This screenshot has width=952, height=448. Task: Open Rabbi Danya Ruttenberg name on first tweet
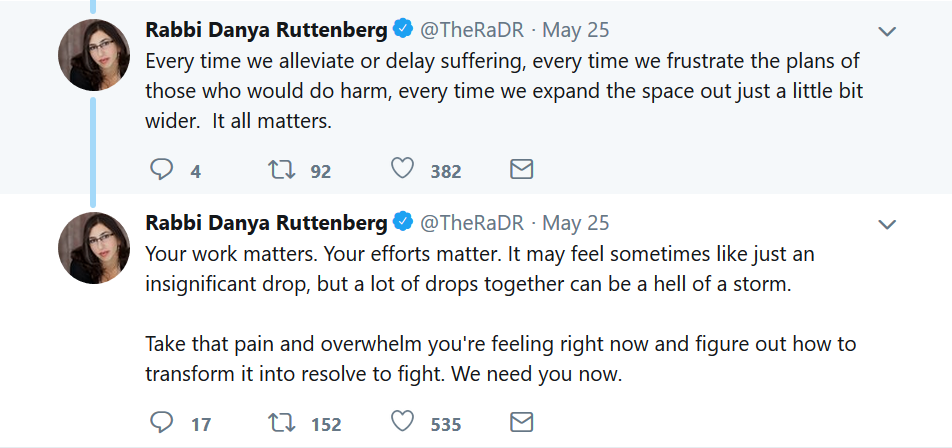click(266, 30)
